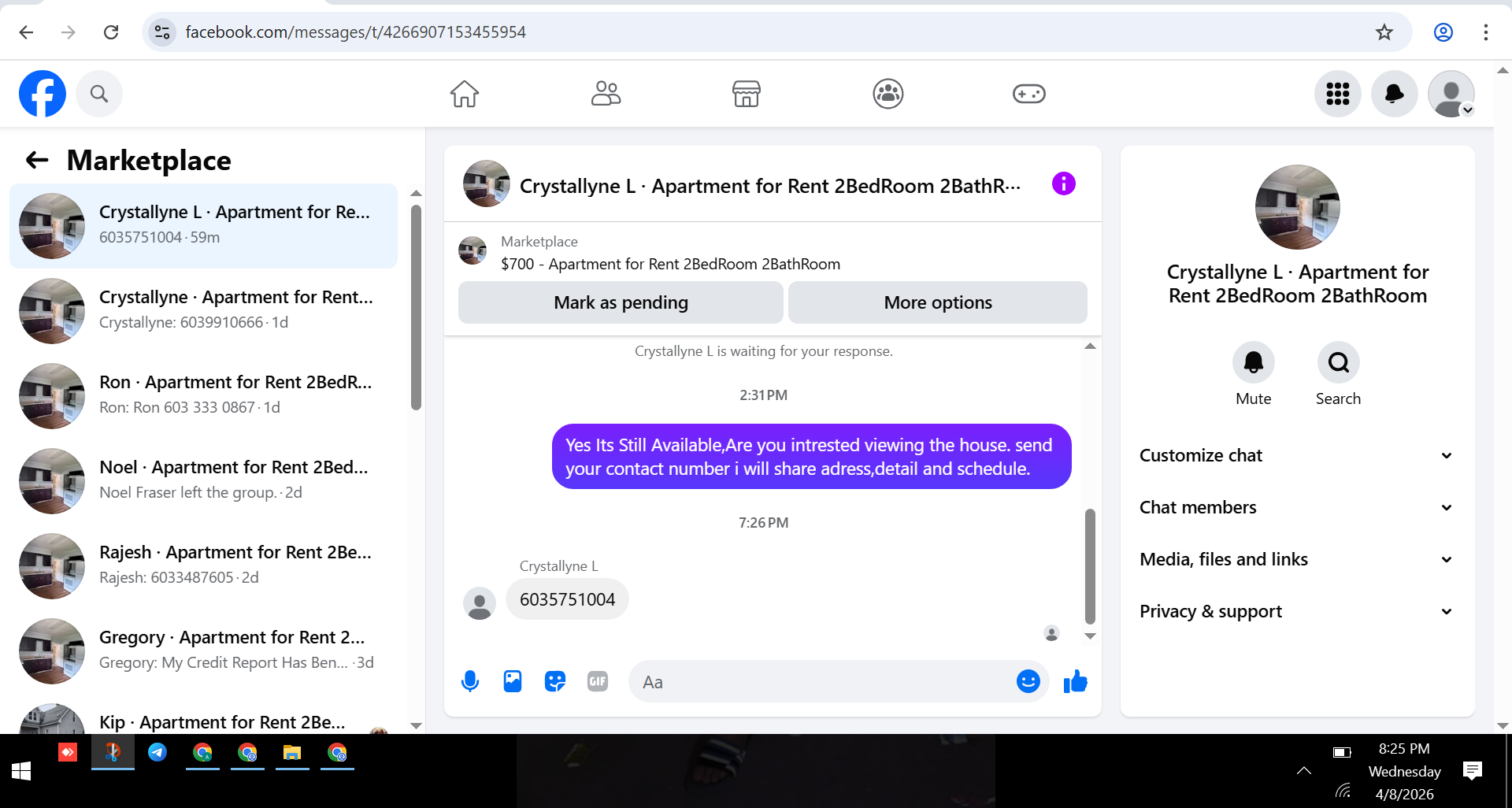
Task: Open the conversation information icon
Action: 1064,184
